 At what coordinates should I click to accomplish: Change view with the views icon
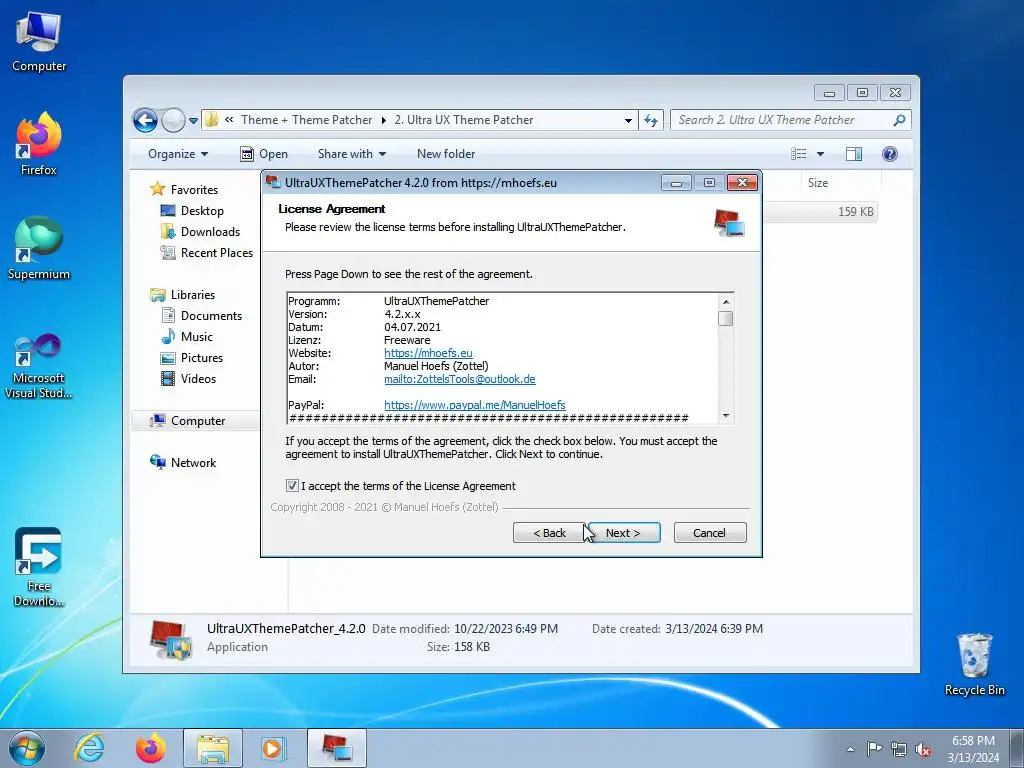click(x=799, y=154)
